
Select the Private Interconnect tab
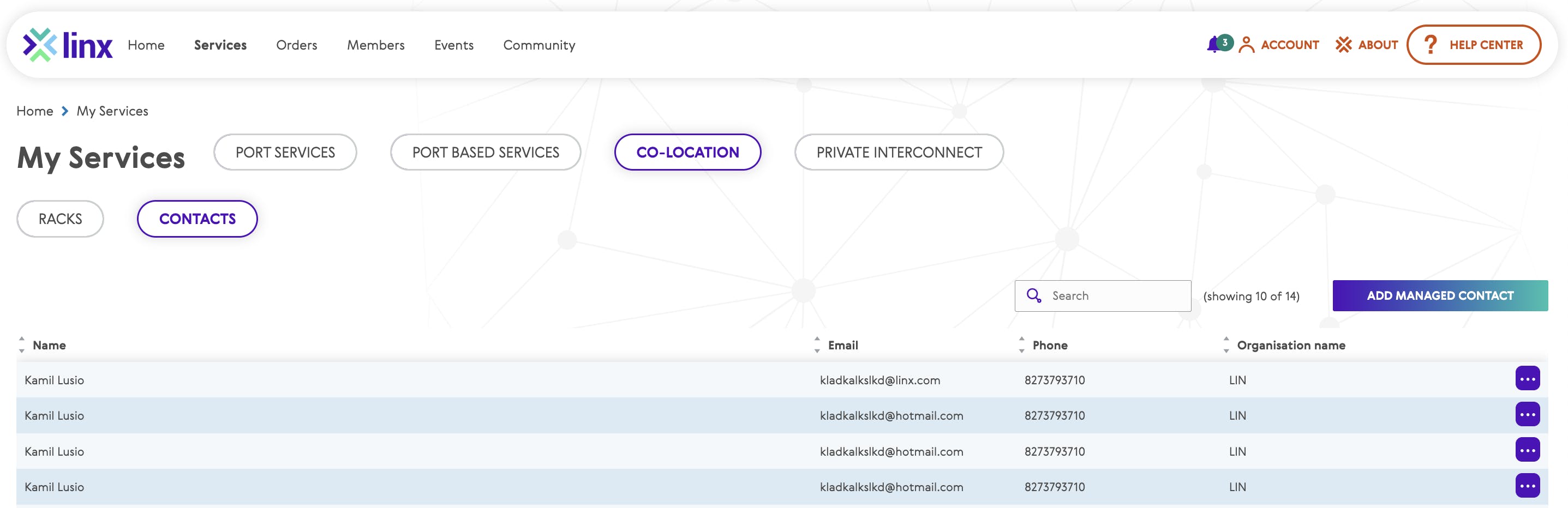(899, 152)
